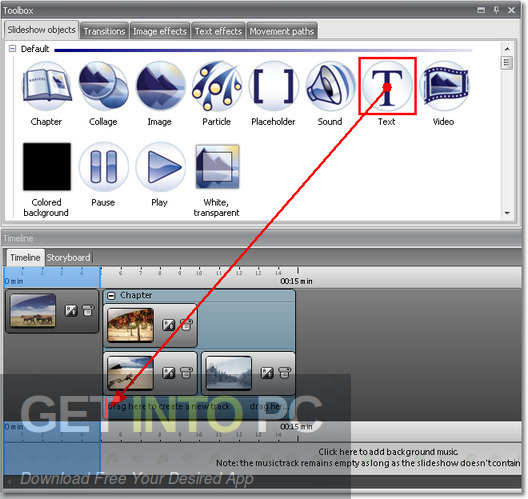Select the Pause object icon

click(x=103, y=167)
